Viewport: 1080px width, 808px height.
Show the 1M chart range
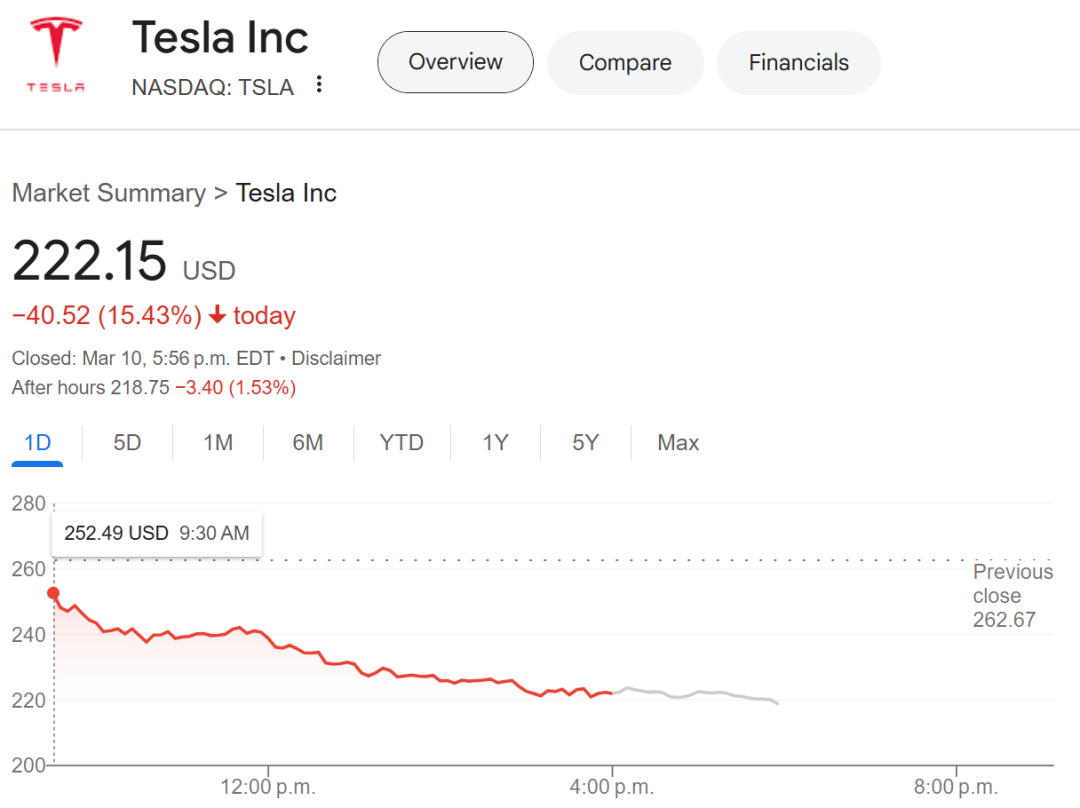tap(218, 442)
